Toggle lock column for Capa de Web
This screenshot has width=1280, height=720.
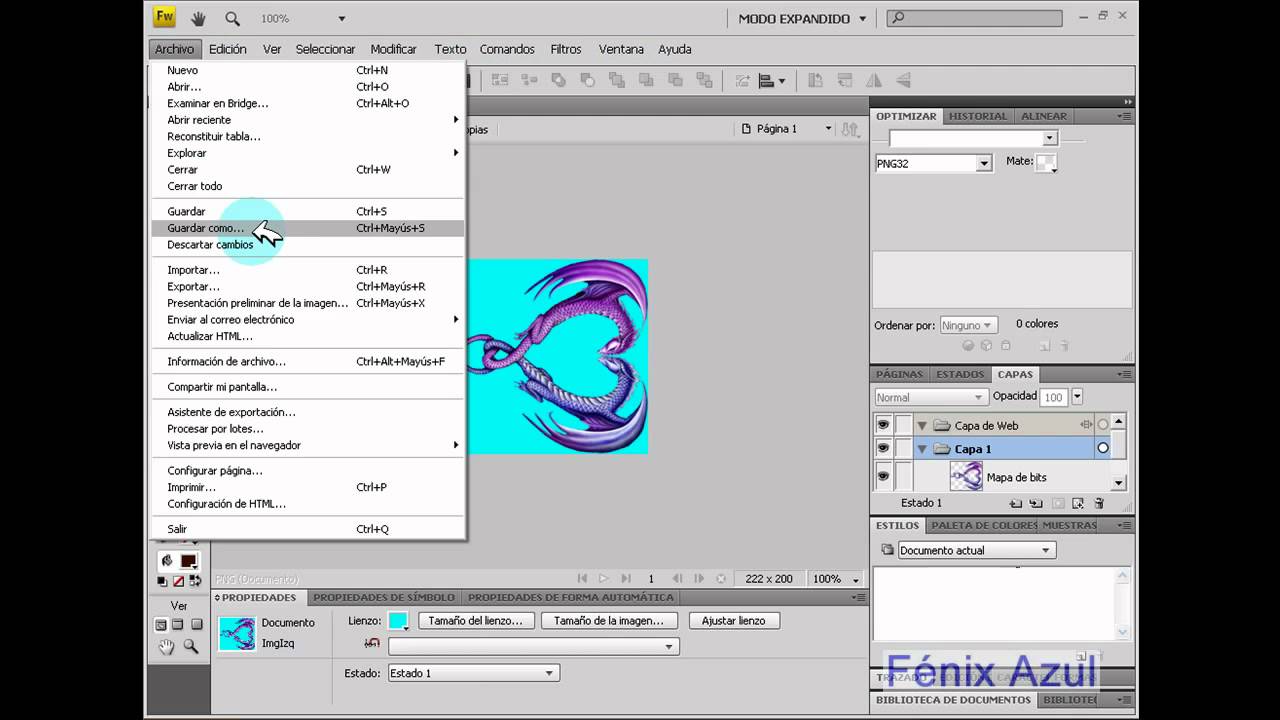tap(903, 425)
